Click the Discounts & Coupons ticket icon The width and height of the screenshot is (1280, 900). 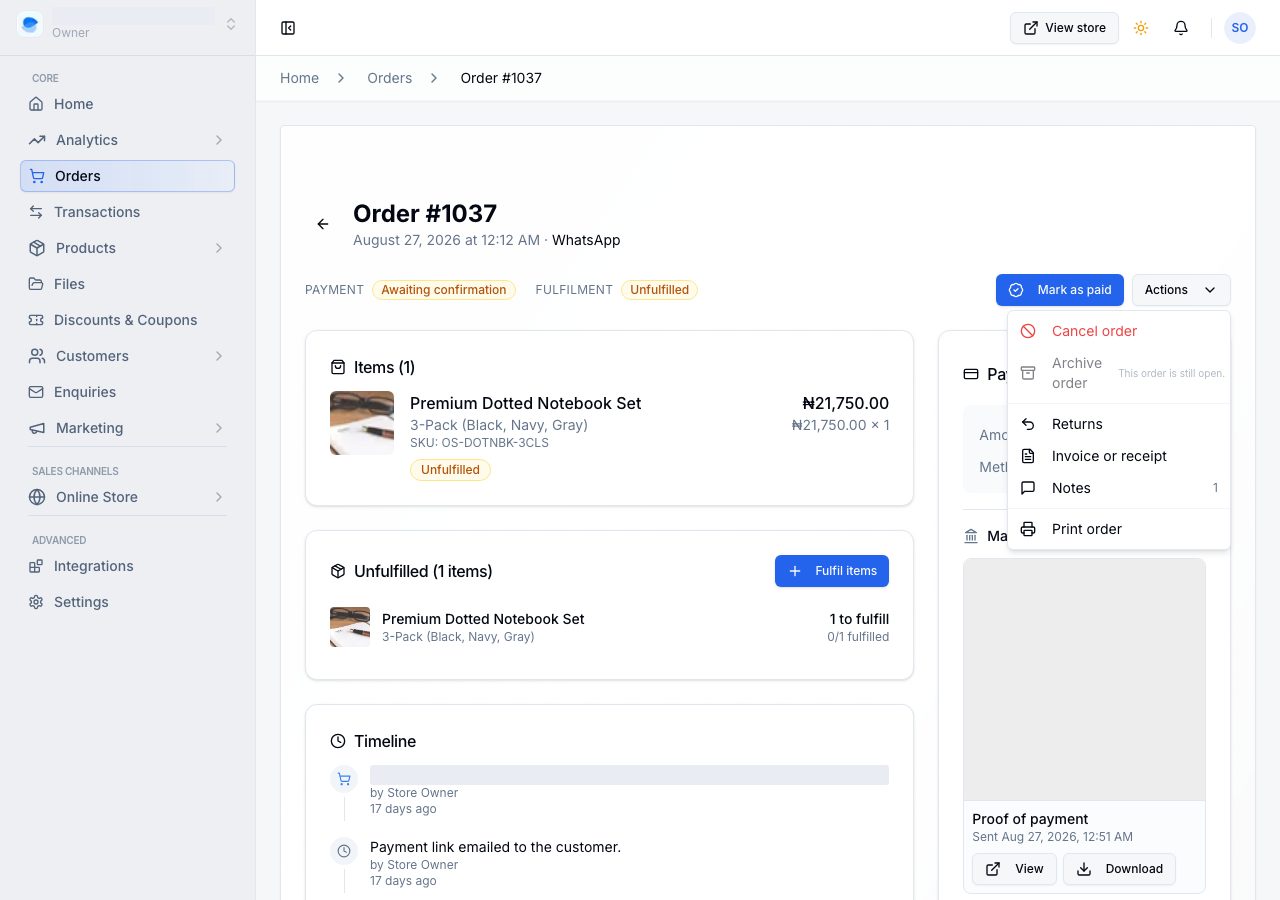tap(36, 320)
